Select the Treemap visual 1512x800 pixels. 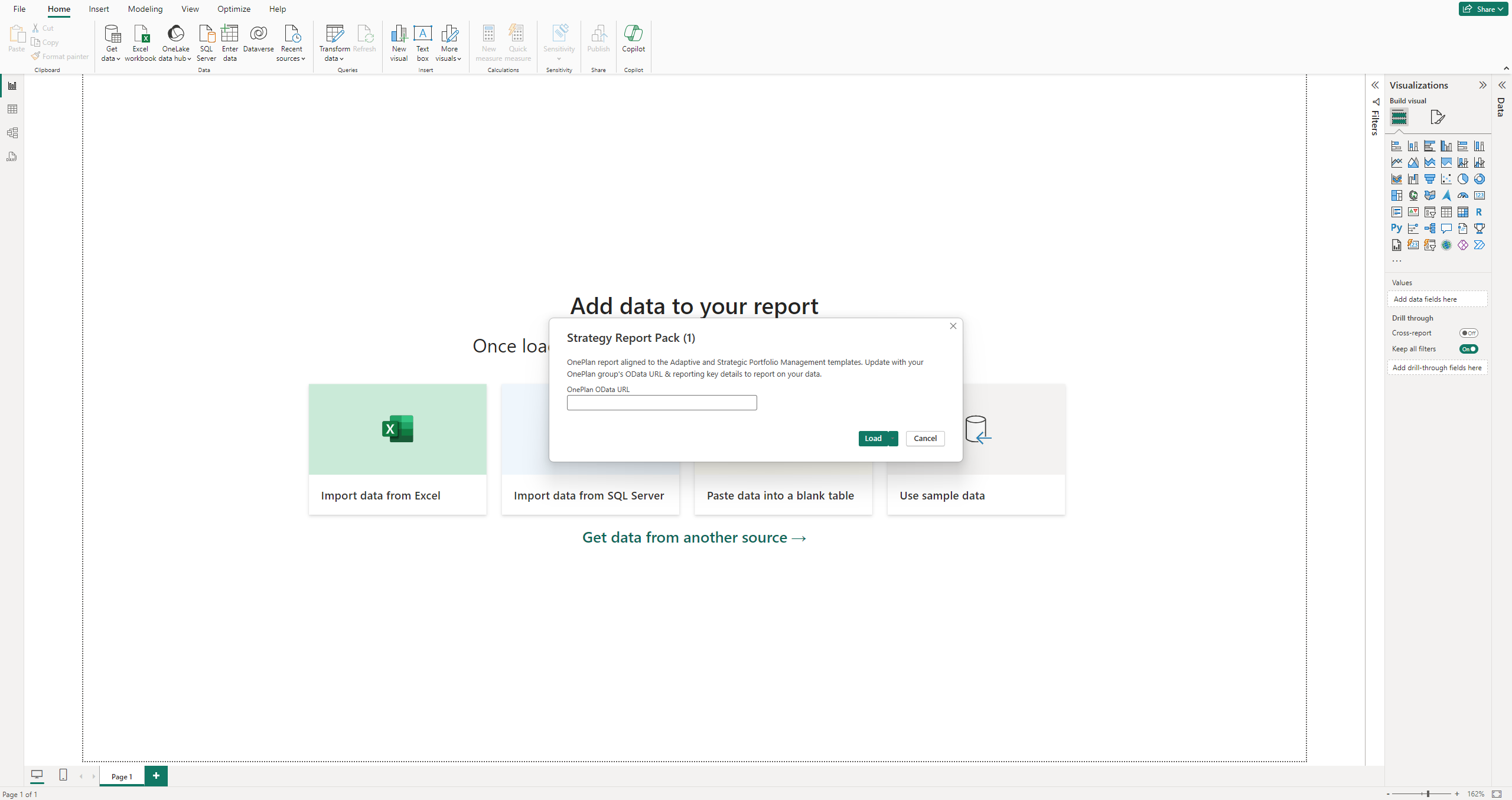(1396, 195)
